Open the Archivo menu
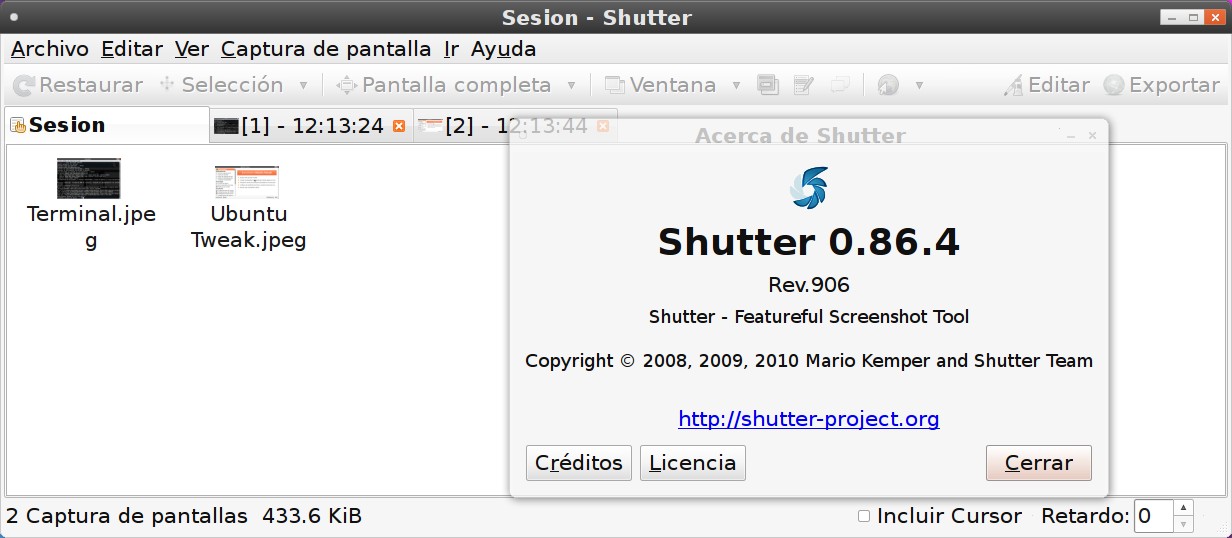The height and width of the screenshot is (538, 1232). click(50, 49)
